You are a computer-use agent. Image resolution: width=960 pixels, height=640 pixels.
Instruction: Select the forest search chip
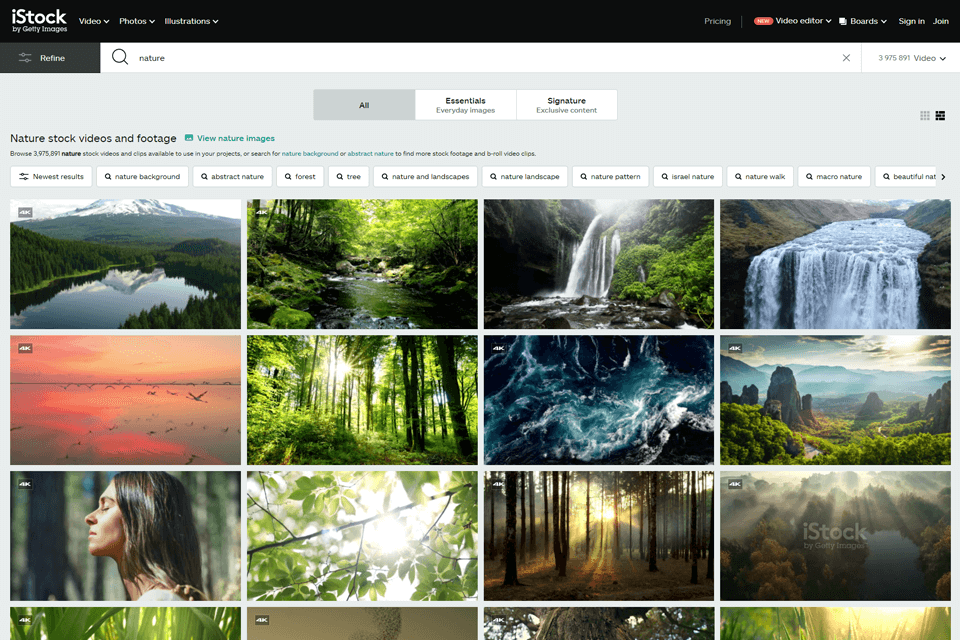[300, 176]
